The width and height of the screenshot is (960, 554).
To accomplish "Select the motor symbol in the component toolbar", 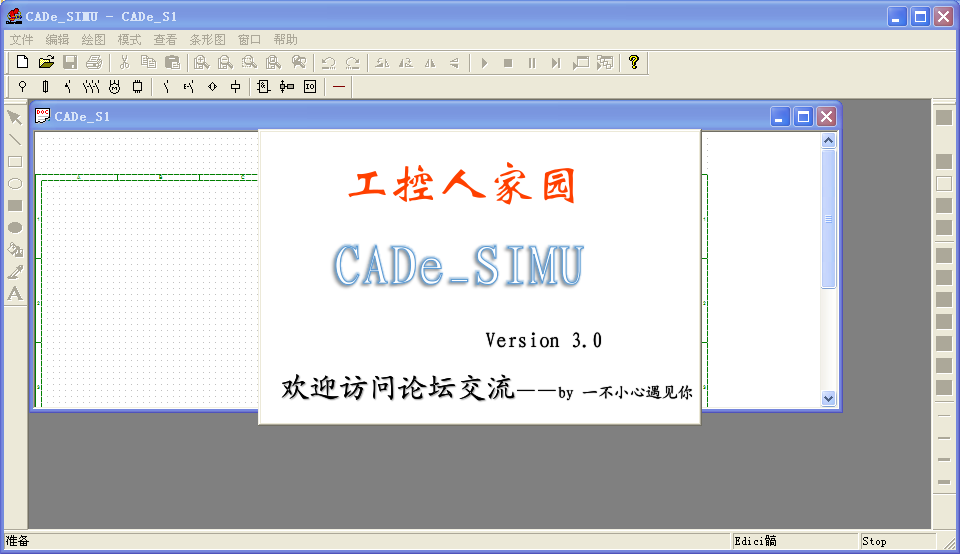I will coord(114,87).
